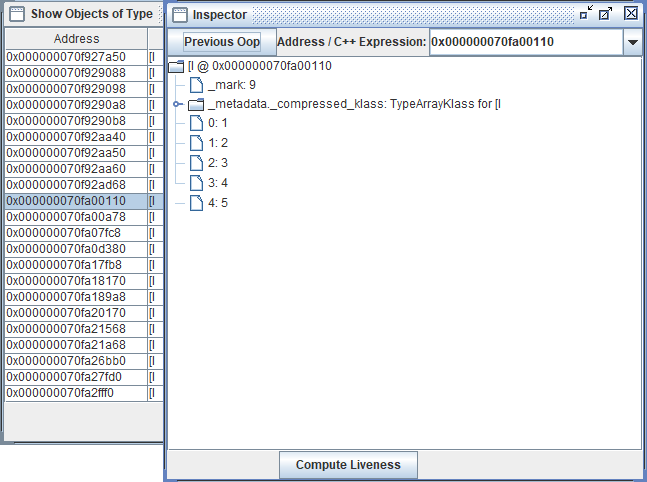Click the Show Objects of Type window icon
The width and height of the screenshot is (647, 482).
click(x=16, y=14)
